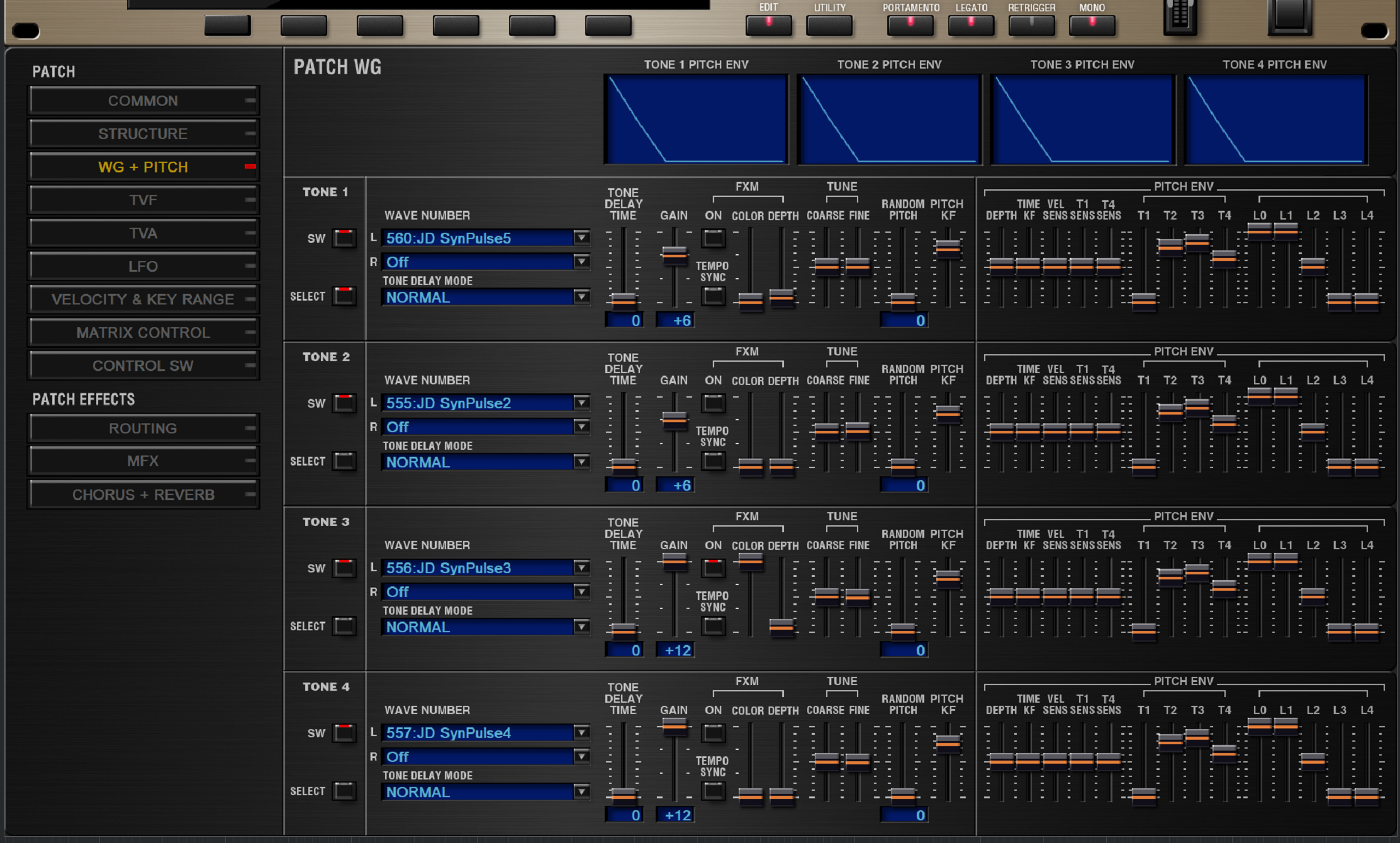This screenshot has width=1400, height=843.
Task: Turn off the Tone 1 SW switch
Action: [344, 238]
